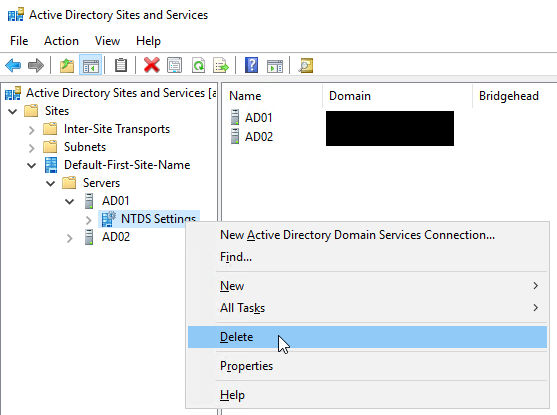Open the Help menu in the menu bar
This screenshot has width=557, height=415.
(148, 41)
